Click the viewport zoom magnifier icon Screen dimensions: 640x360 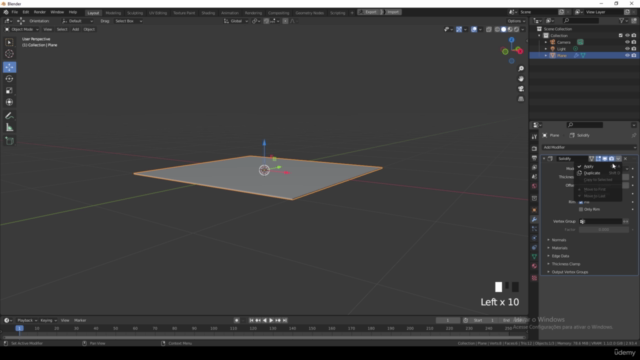tap(521, 69)
